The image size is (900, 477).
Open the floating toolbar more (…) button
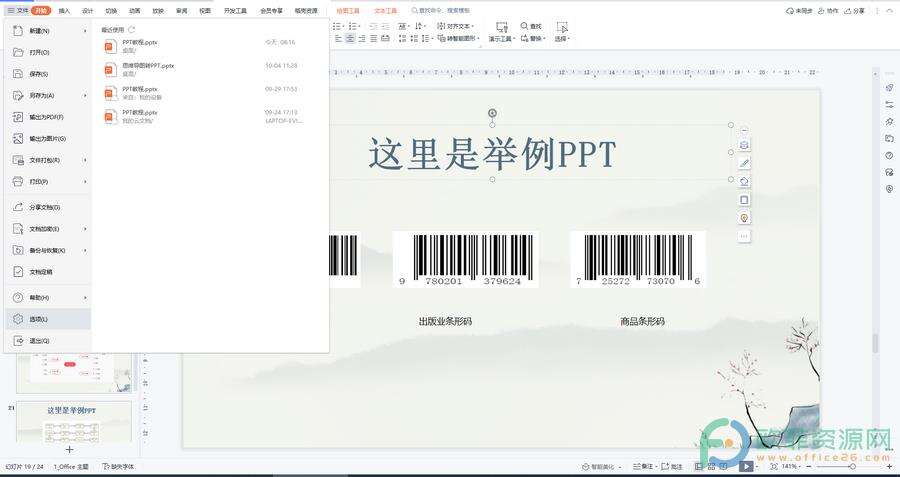[x=744, y=236]
